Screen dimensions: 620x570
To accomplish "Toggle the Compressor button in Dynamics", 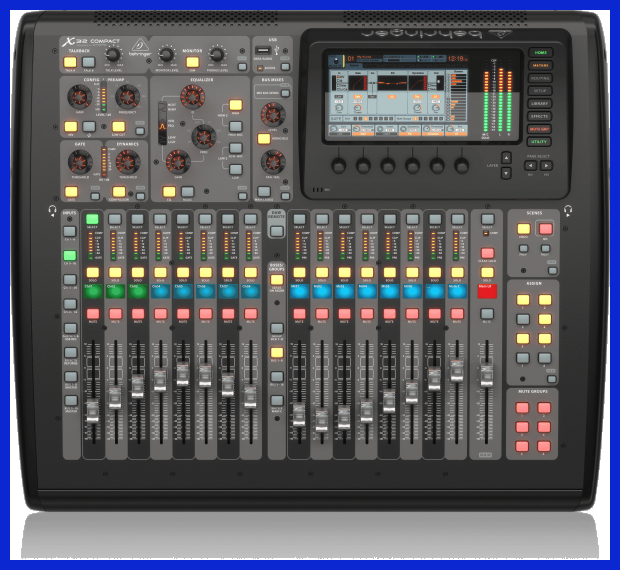I will [119, 192].
